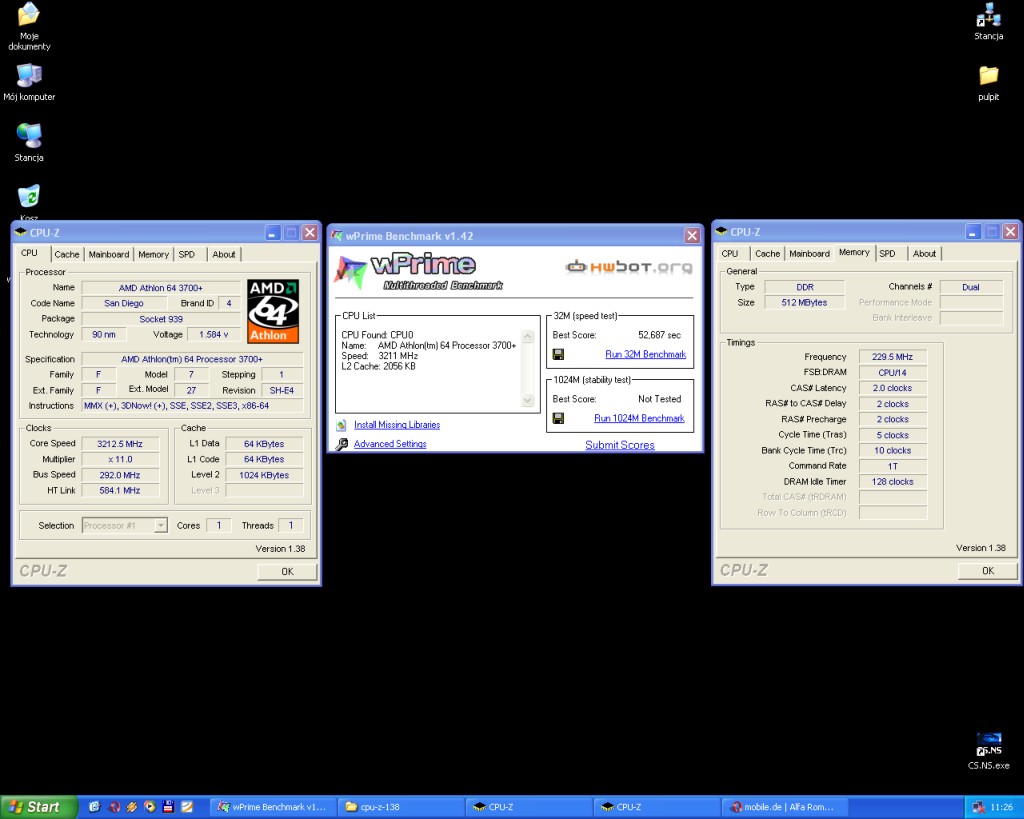Open SPD tab in right CPU-Z window
The width and height of the screenshot is (1024, 819).
(x=887, y=253)
